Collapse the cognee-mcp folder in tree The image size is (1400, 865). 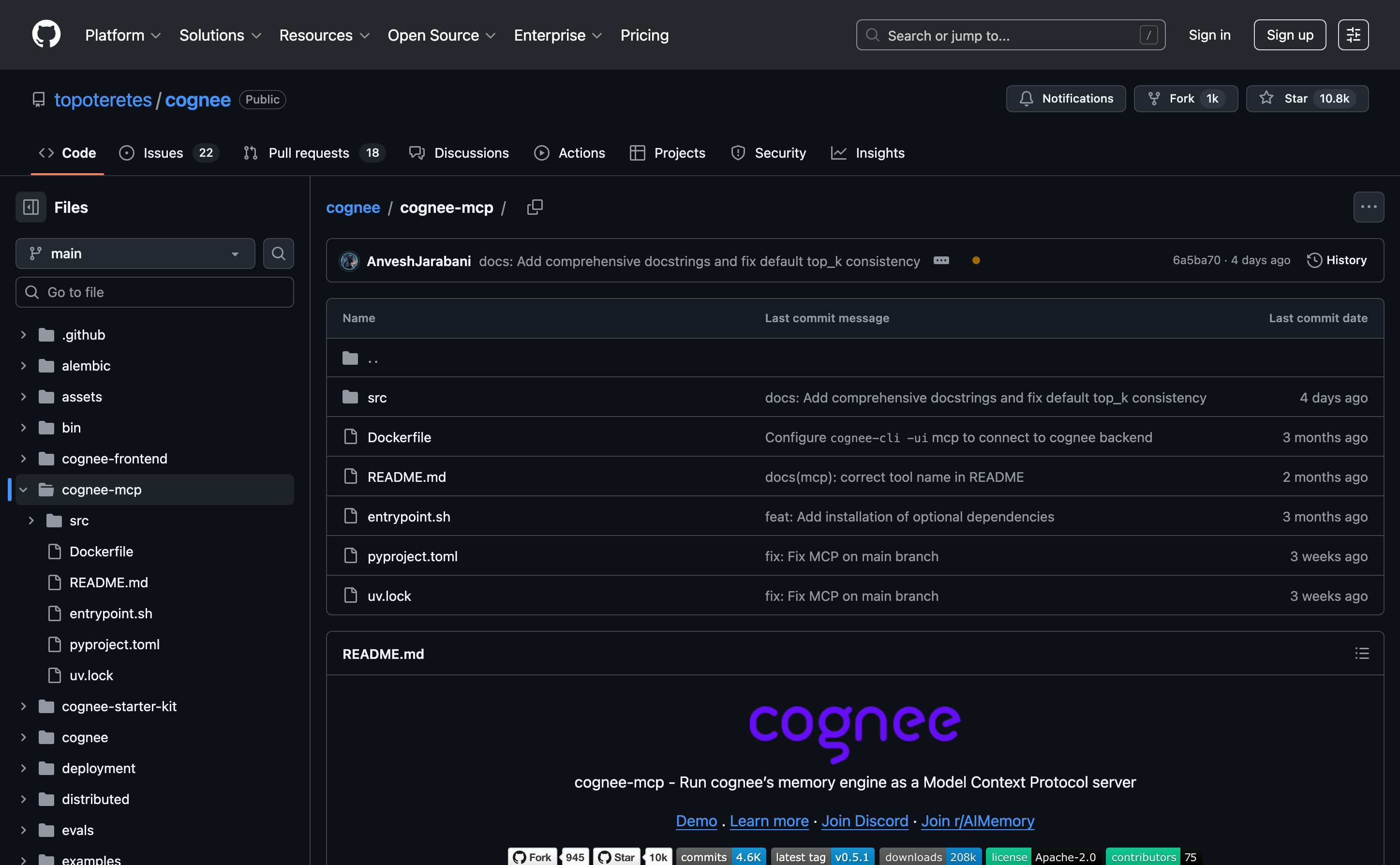[23, 490]
